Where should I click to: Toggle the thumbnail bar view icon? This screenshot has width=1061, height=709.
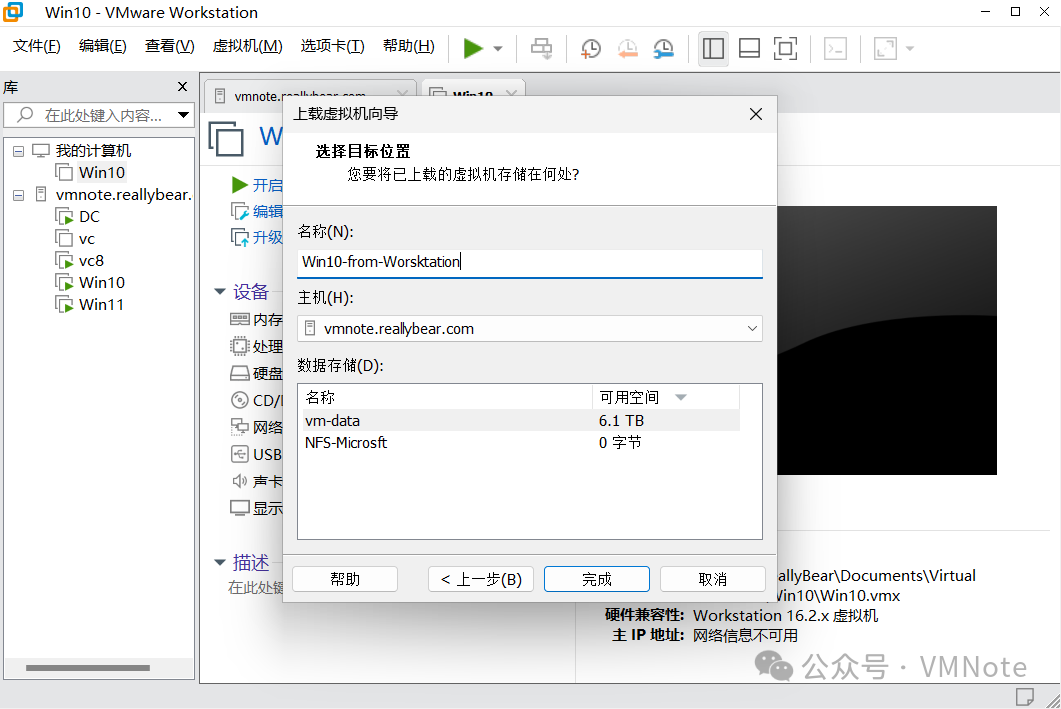pyautogui.click(x=749, y=48)
